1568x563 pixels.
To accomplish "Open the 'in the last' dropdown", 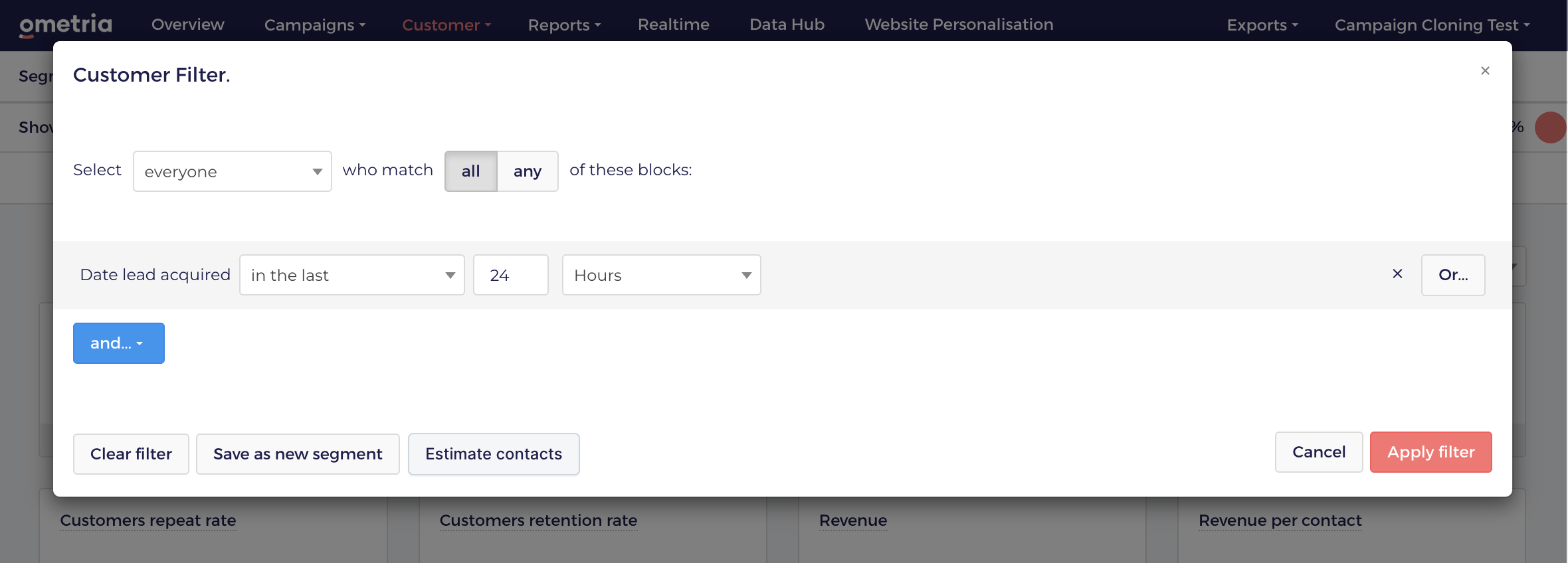I will pyautogui.click(x=352, y=275).
